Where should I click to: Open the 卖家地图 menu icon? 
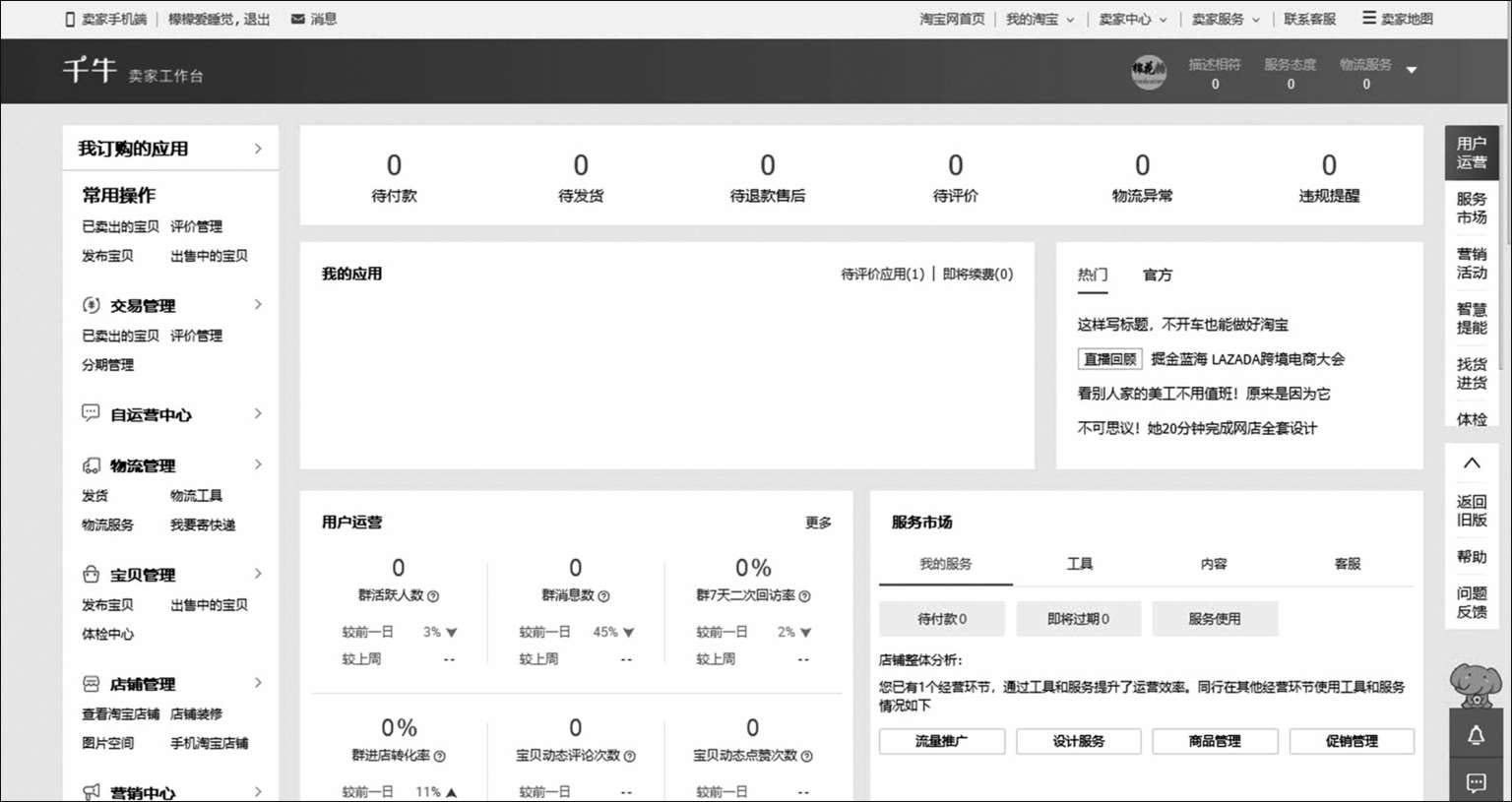[x=1368, y=18]
